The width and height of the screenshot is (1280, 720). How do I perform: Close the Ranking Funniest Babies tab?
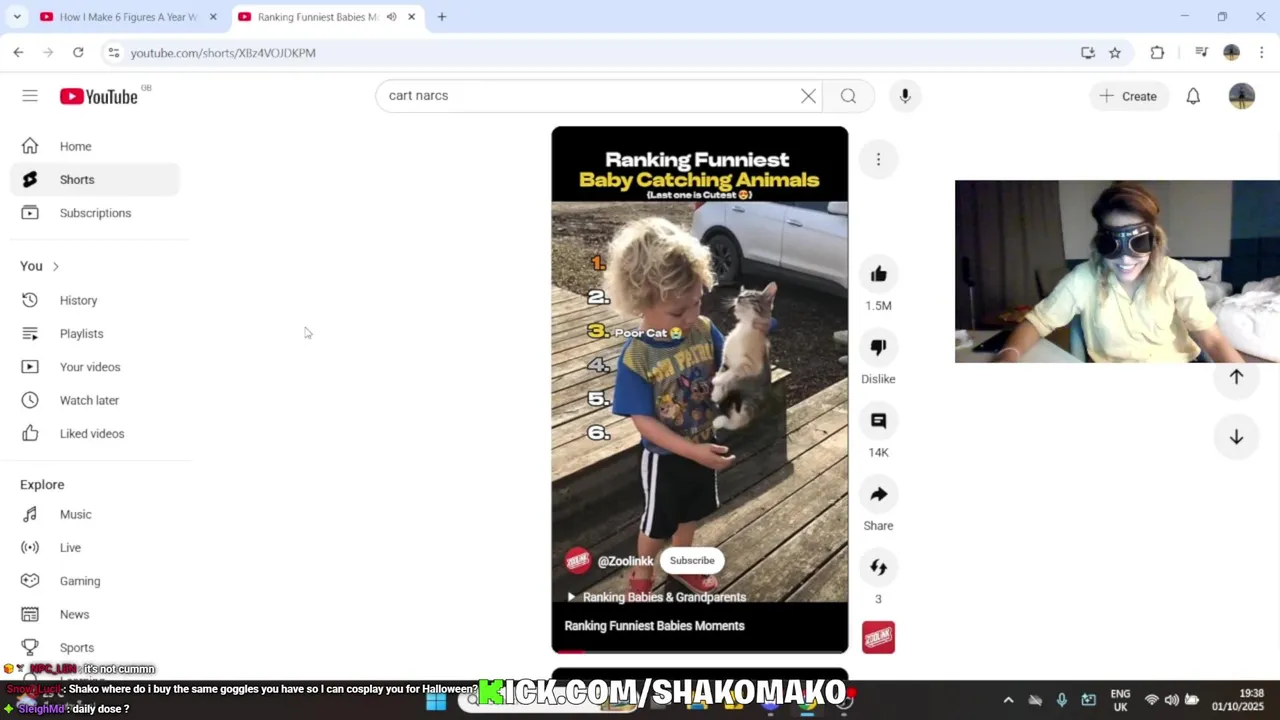click(411, 17)
